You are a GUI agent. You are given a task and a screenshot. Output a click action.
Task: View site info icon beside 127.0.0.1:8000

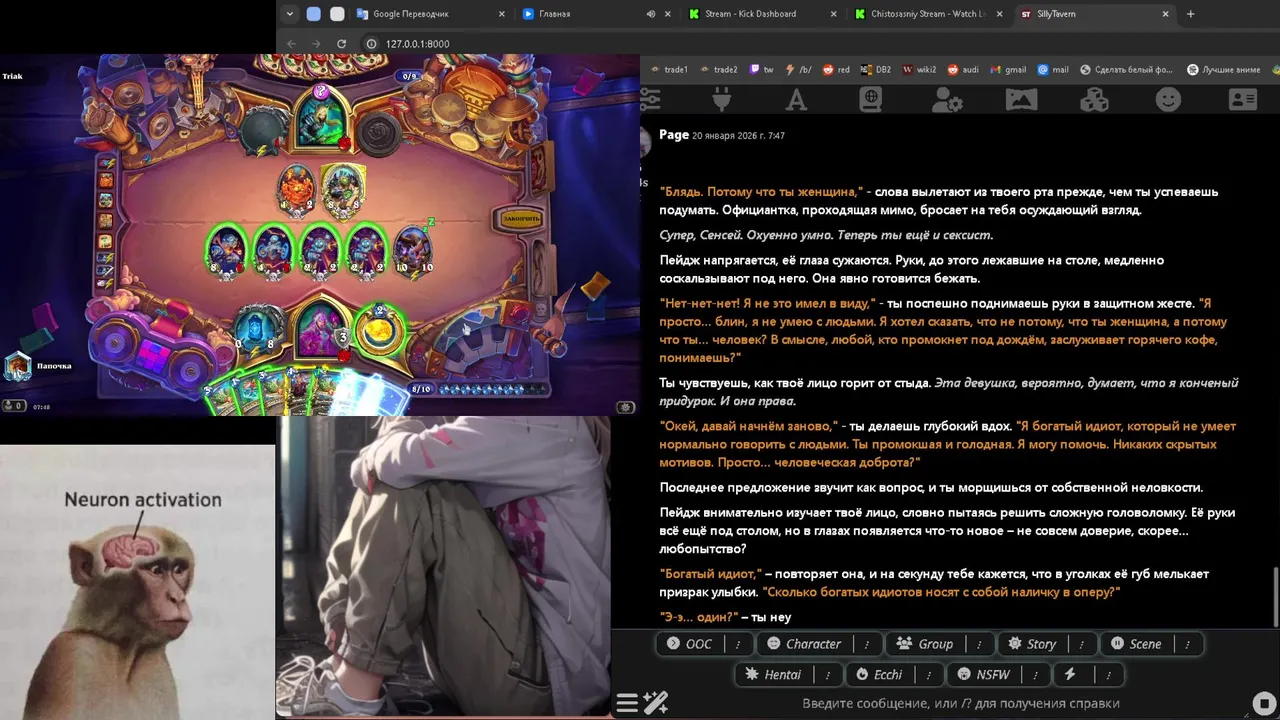click(371, 44)
